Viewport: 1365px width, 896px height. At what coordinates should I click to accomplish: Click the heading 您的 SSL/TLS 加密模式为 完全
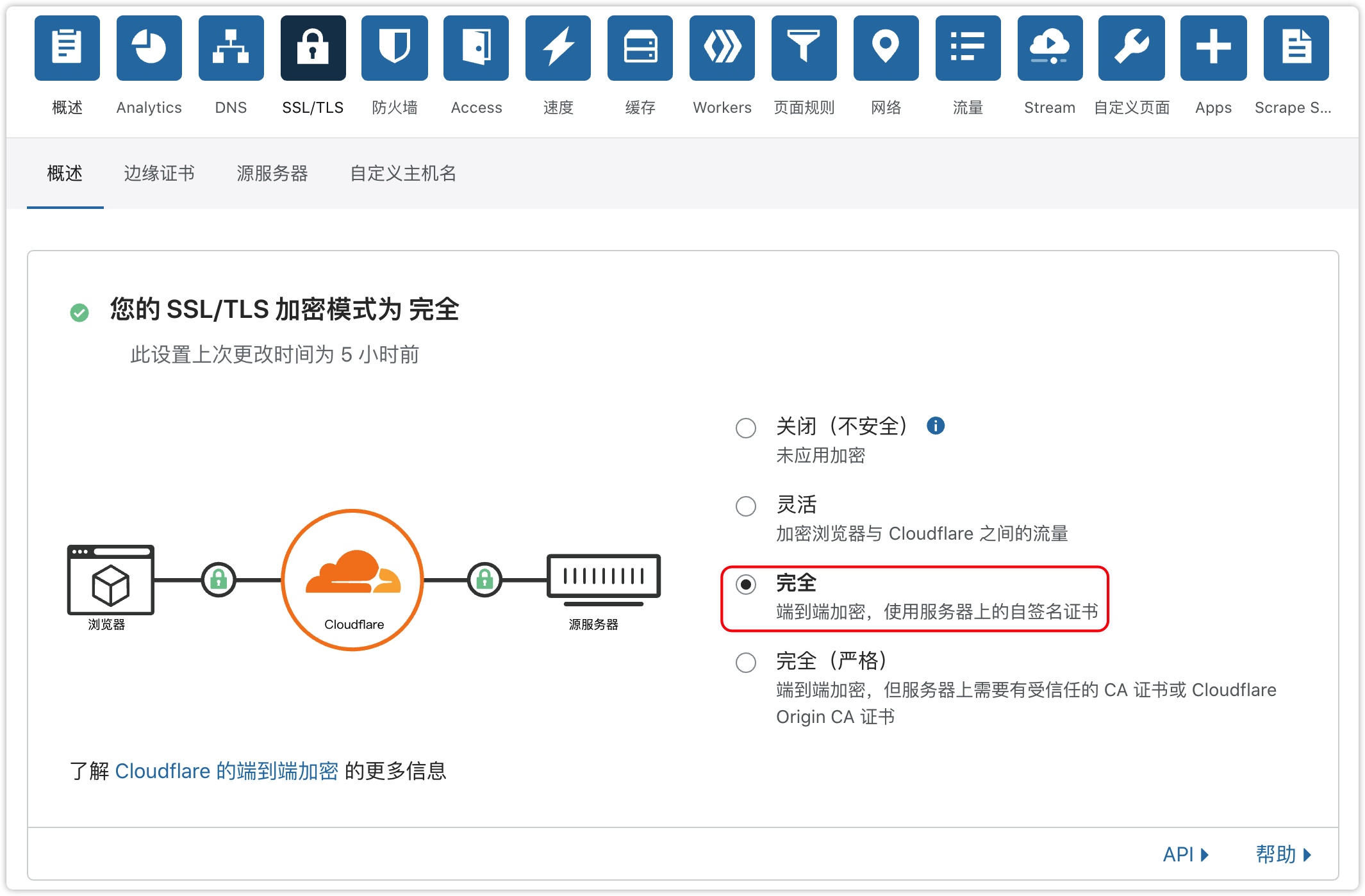click(285, 310)
